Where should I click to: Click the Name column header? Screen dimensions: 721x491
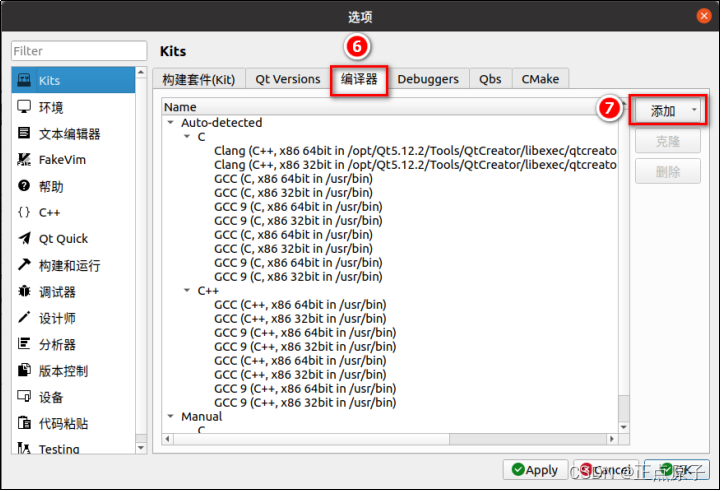[x=391, y=107]
